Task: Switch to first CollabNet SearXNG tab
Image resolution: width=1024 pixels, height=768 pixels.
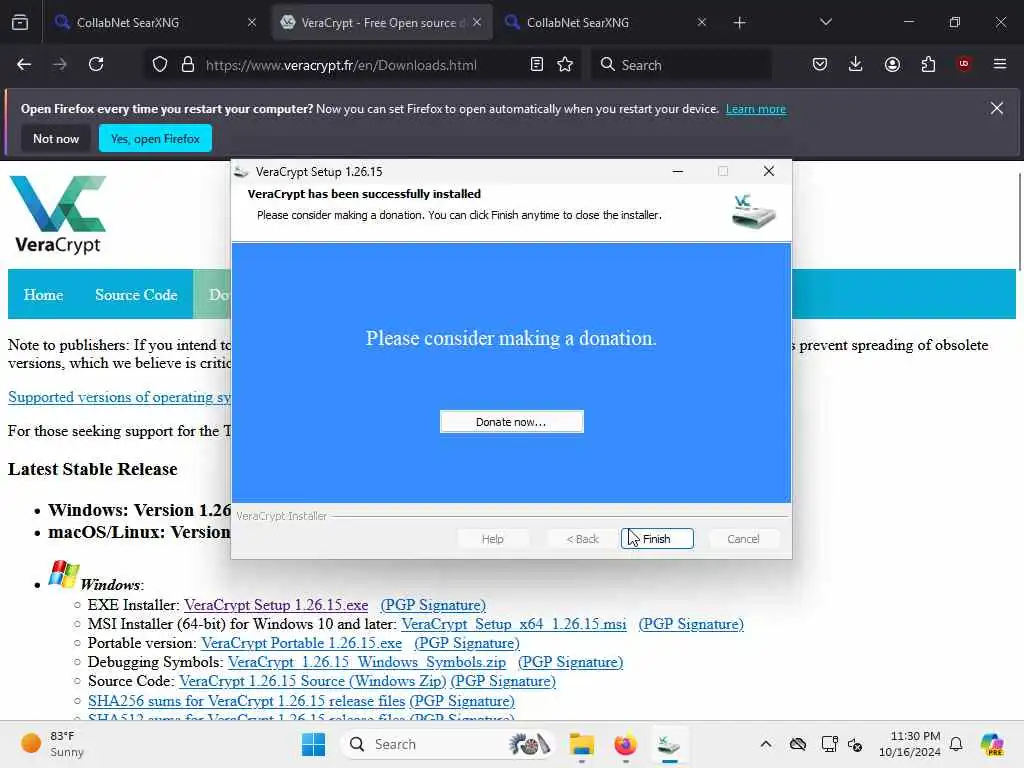Action: 154,22
